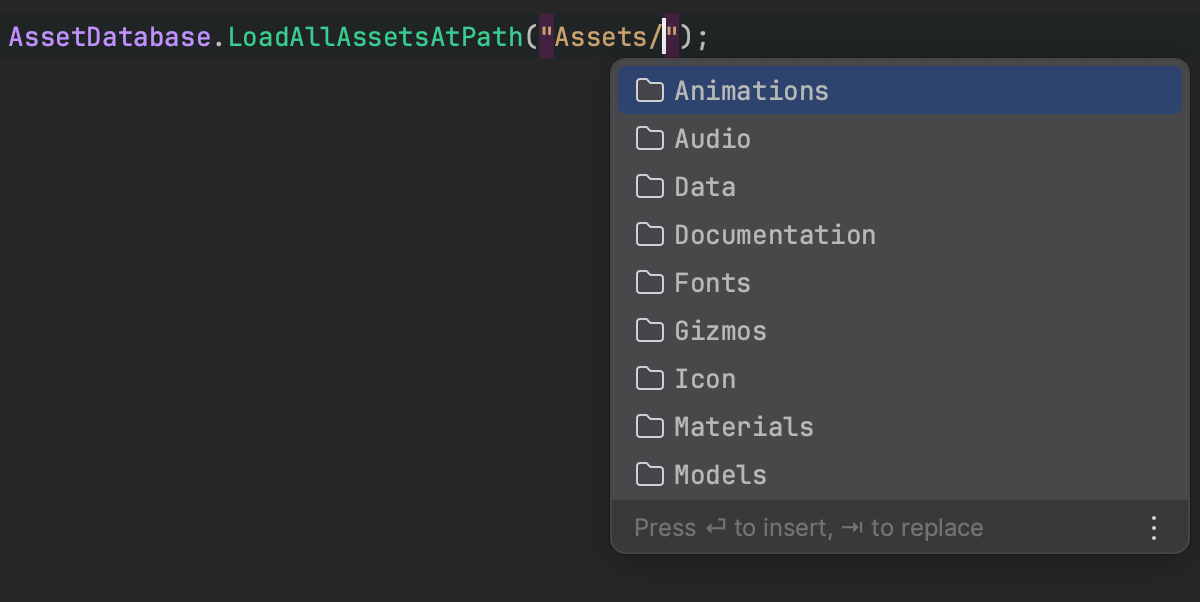Click the LoadAllAssetsAtPath method name
This screenshot has height=602, width=1200.
point(375,38)
